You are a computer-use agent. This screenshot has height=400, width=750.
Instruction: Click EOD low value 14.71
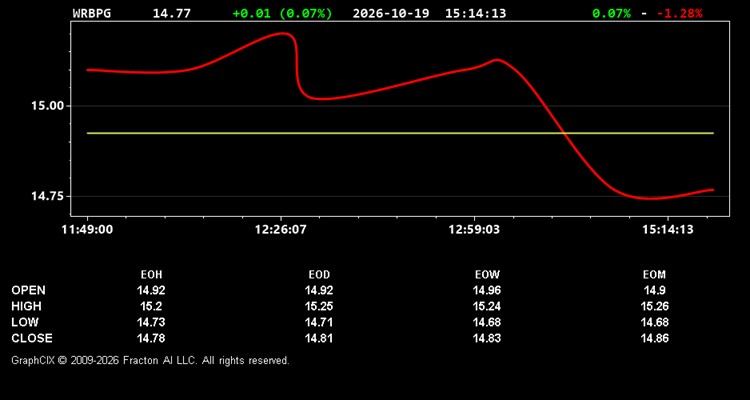(x=319, y=322)
